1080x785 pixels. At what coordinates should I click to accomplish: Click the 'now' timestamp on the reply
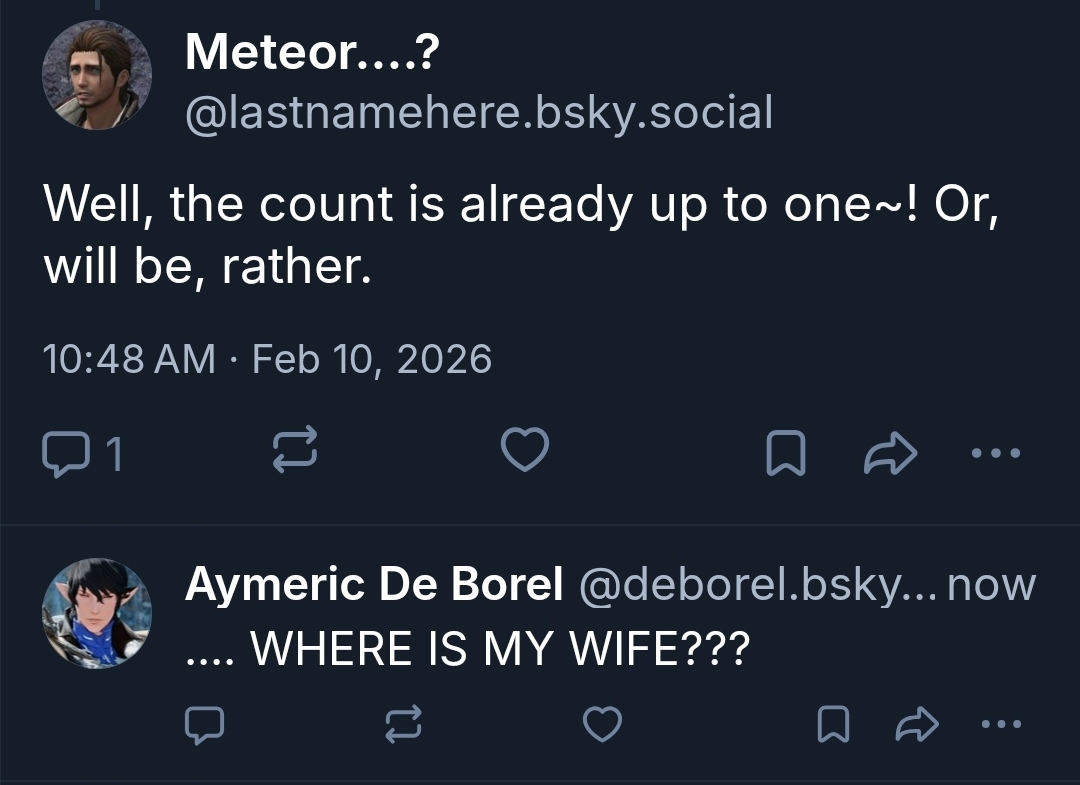990,585
